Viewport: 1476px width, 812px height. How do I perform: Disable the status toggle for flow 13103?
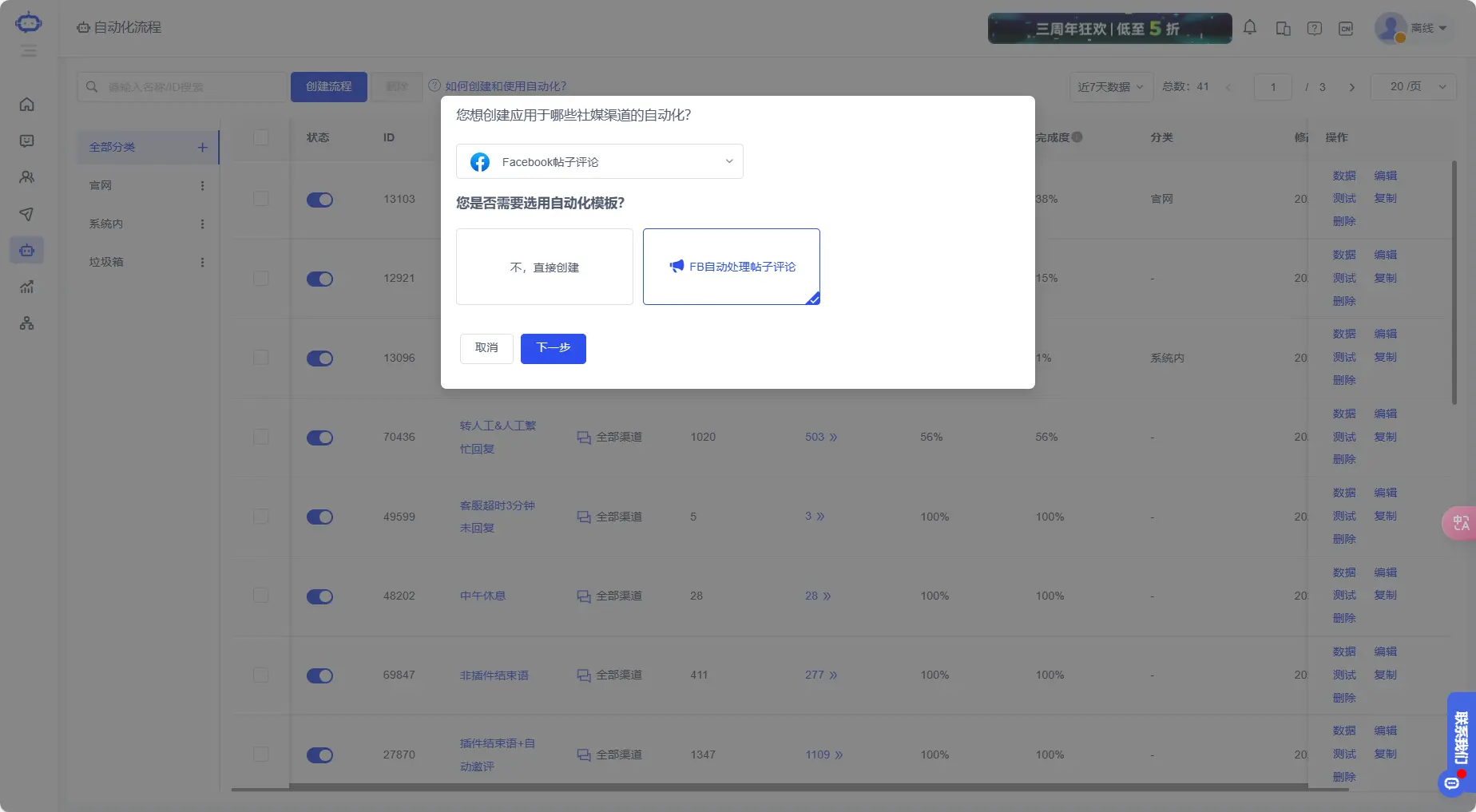pyautogui.click(x=319, y=200)
